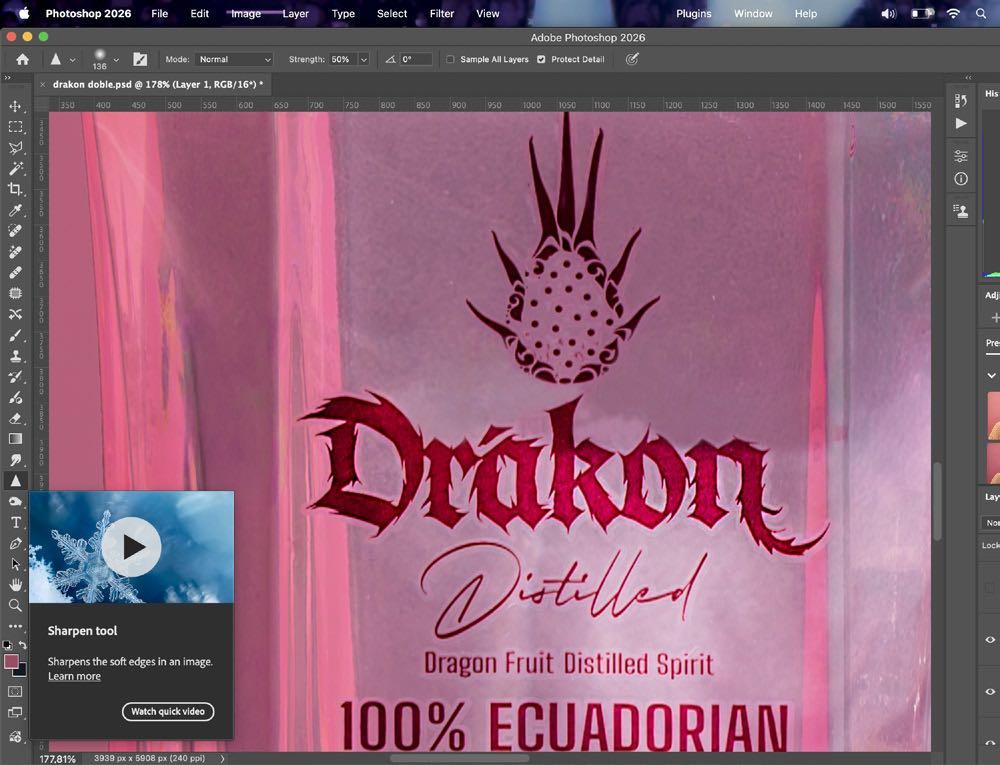Select the Eyedropper tool
The width and height of the screenshot is (1000, 765).
point(15,210)
